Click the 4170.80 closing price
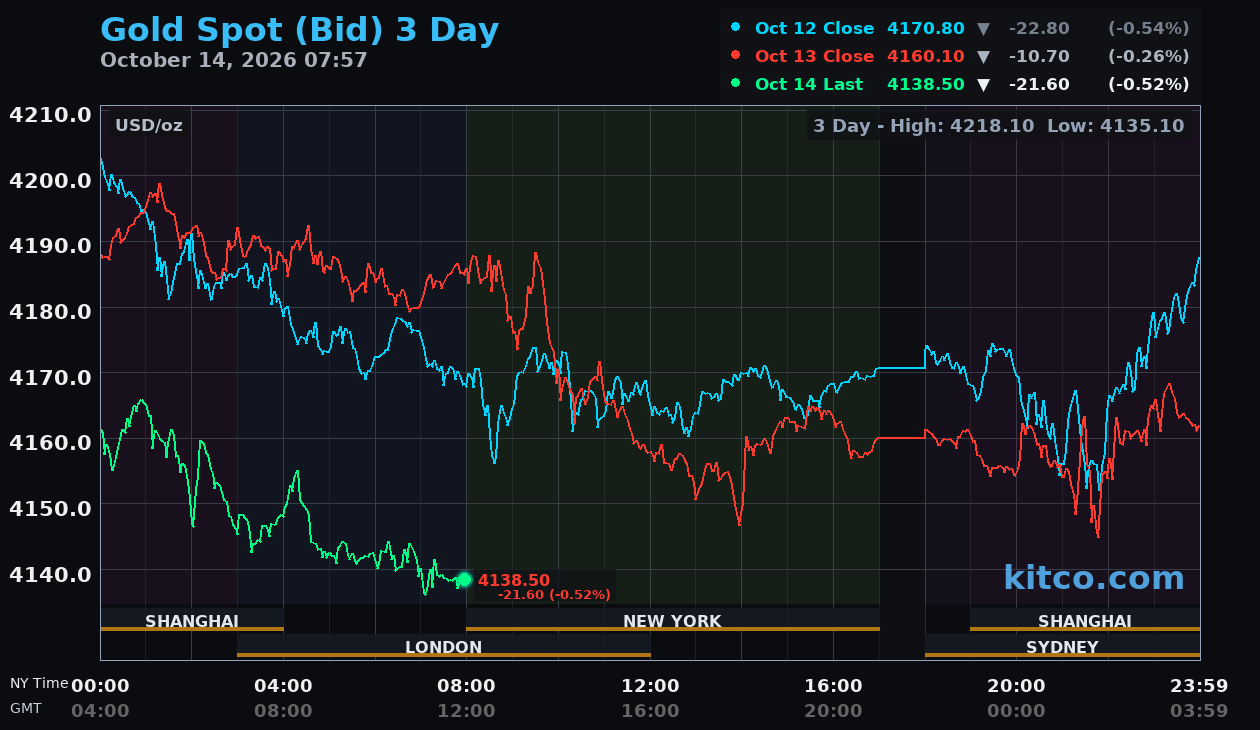 (926, 28)
